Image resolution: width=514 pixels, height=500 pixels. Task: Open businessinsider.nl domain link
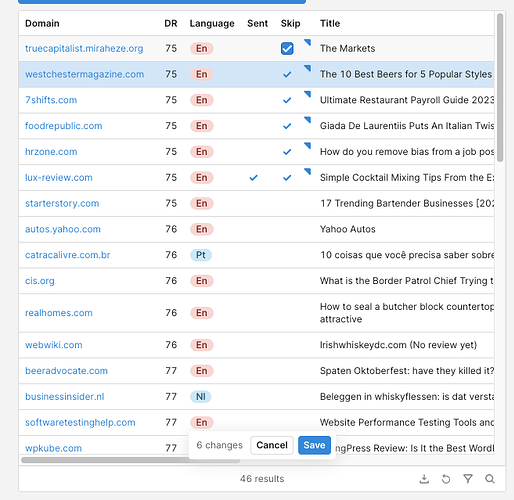click(x=65, y=396)
